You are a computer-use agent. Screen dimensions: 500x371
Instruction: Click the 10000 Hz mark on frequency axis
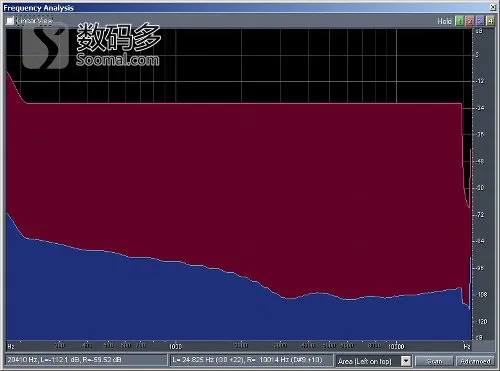click(396, 347)
